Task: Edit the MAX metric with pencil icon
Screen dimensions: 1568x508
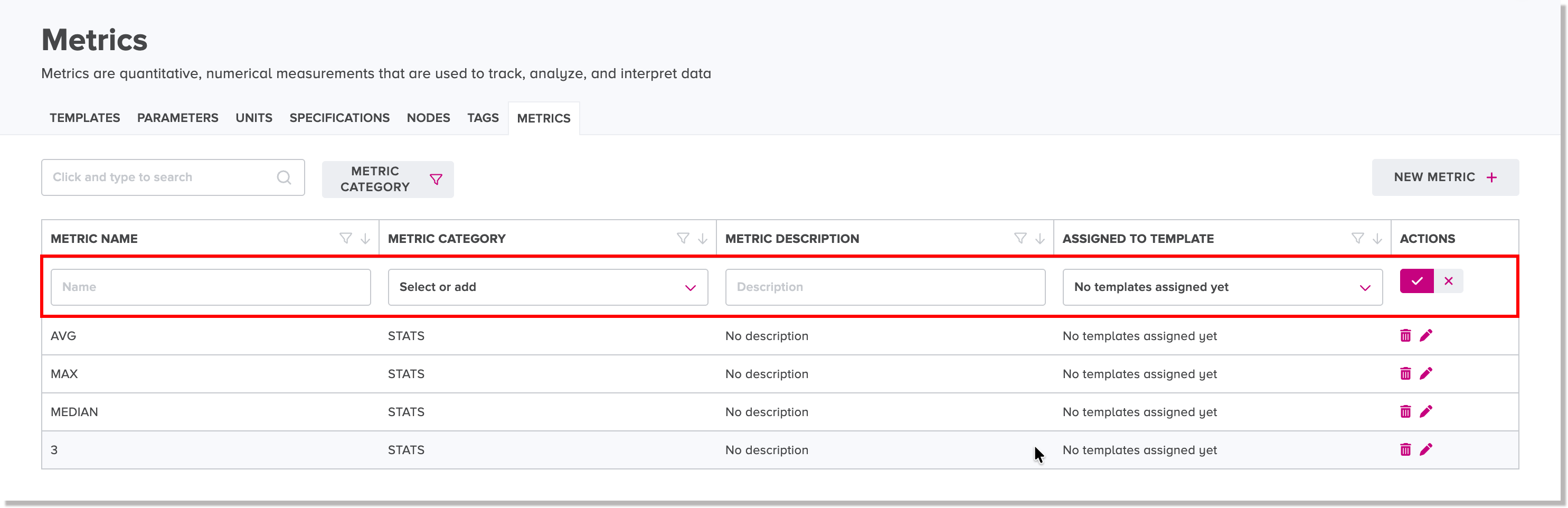Action: point(1425,373)
